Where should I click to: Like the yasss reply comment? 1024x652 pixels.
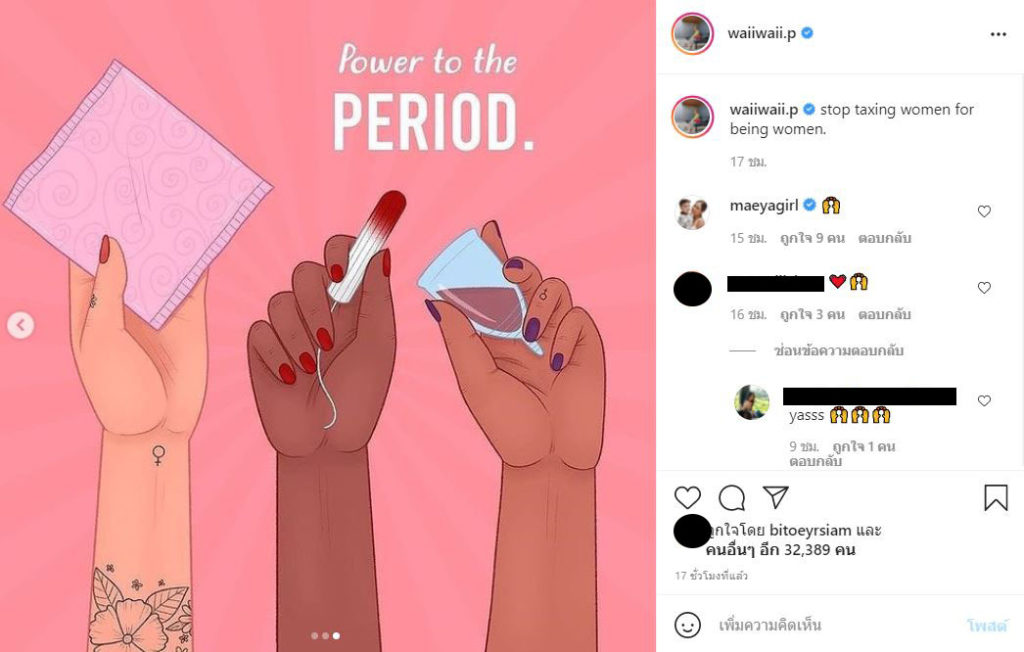click(984, 400)
